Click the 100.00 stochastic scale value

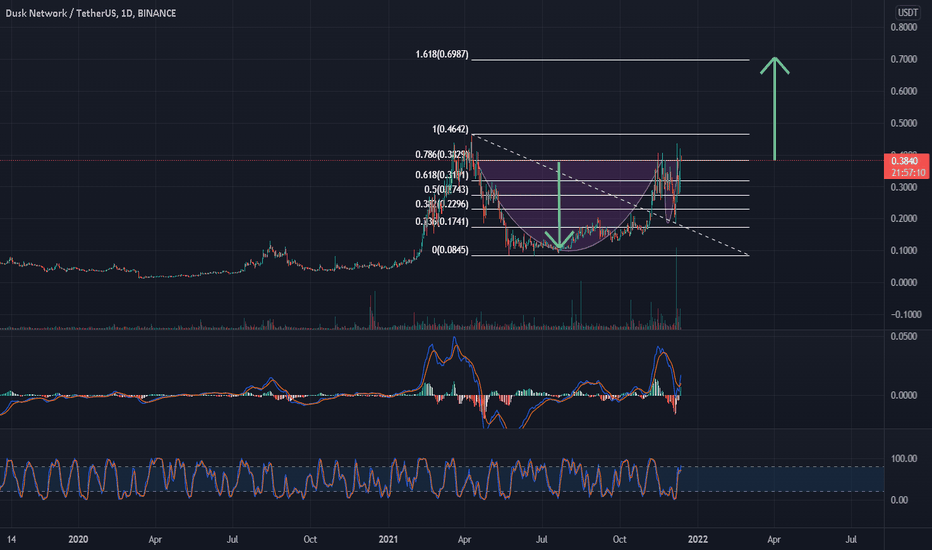pyautogui.click(x=903, y=458)
